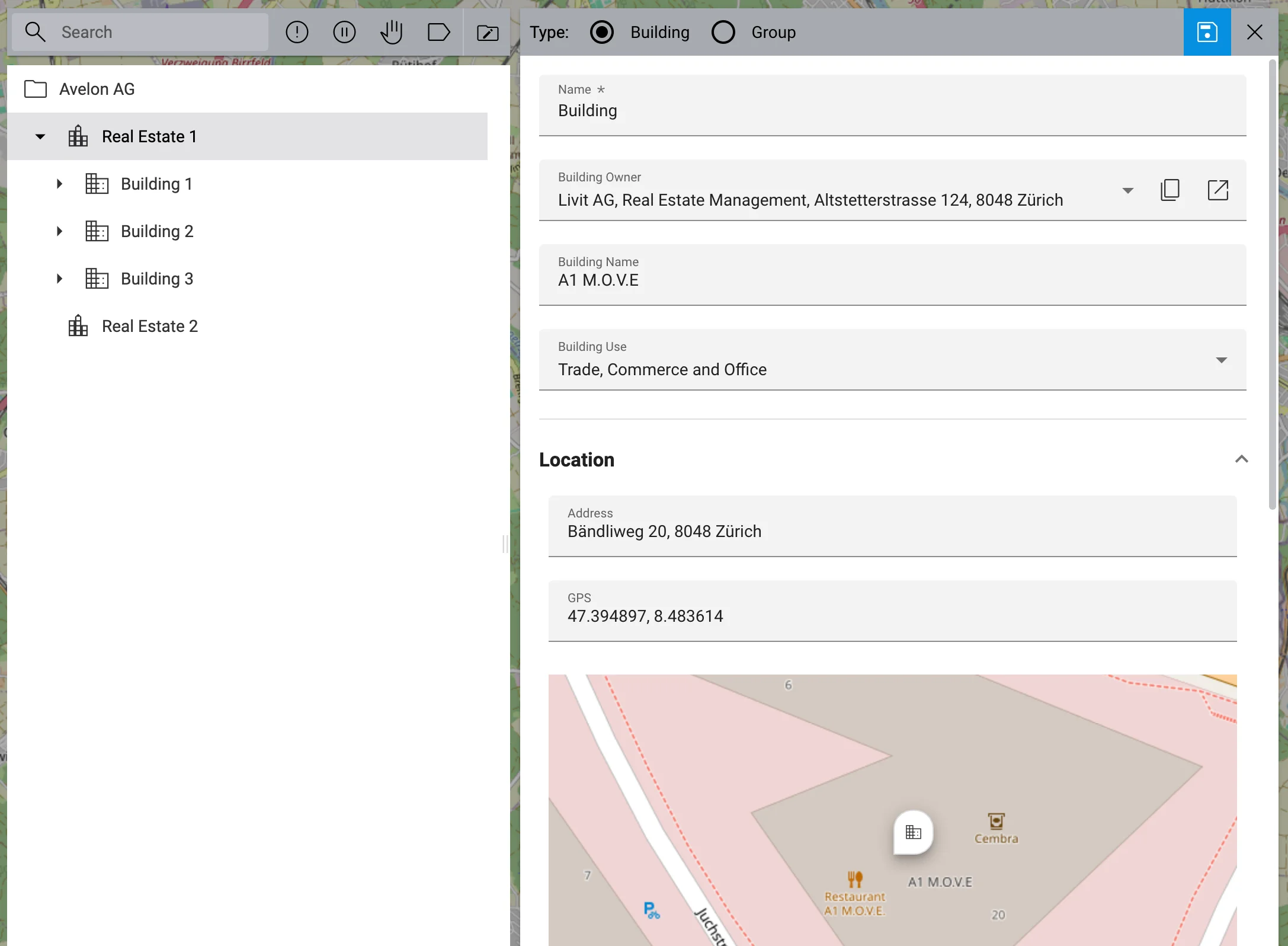Click the Real Estate 1 city icon
This screenshot has height=946, width=1288.
[x=78, y=136]
